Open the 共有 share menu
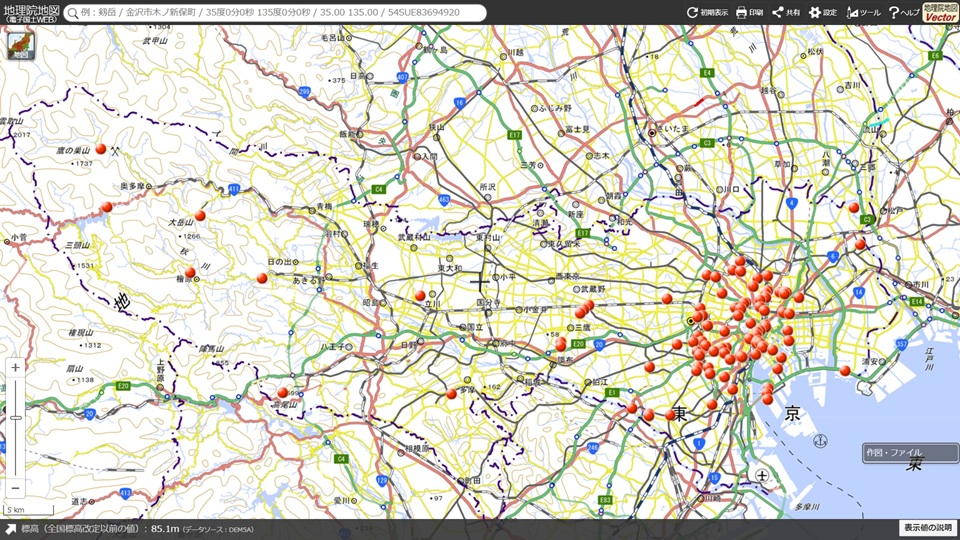Image resolution: width=960 pixels, height=540 pixels. click(785, 13)
